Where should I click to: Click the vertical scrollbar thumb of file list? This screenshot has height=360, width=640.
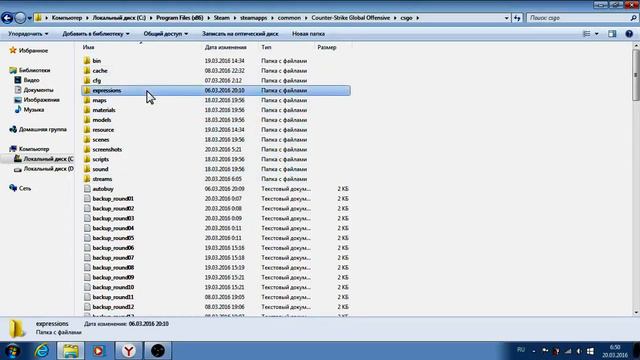click(636, 75)
